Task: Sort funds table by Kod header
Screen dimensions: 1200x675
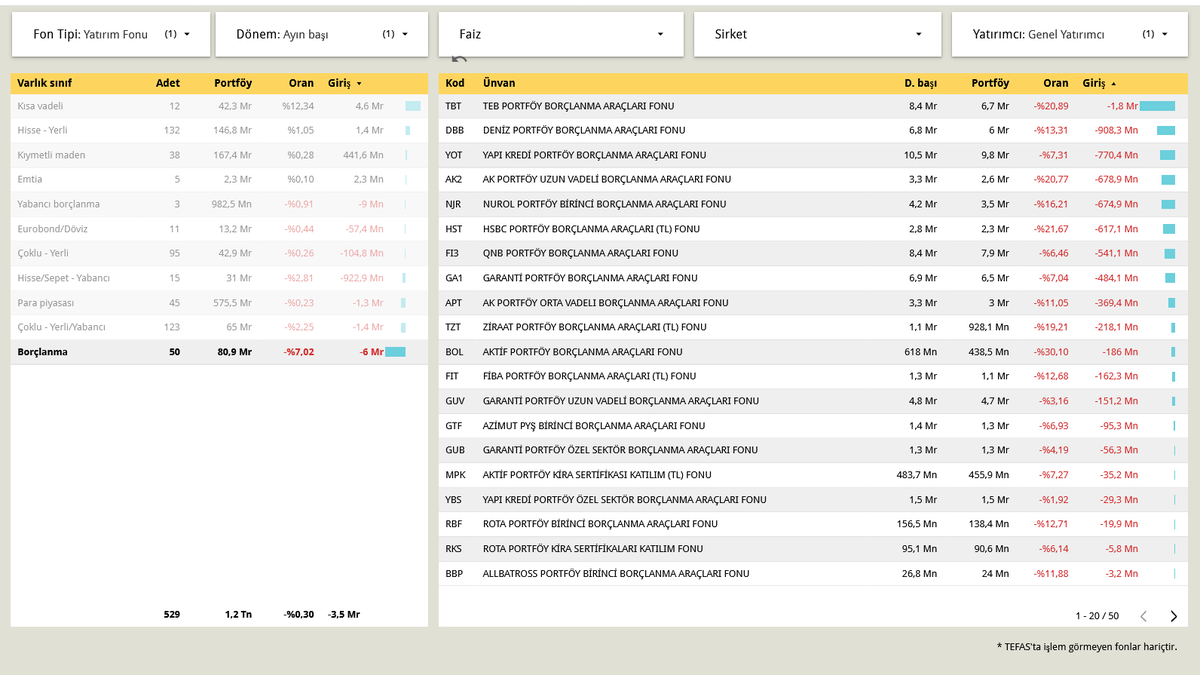Action: 455,83
